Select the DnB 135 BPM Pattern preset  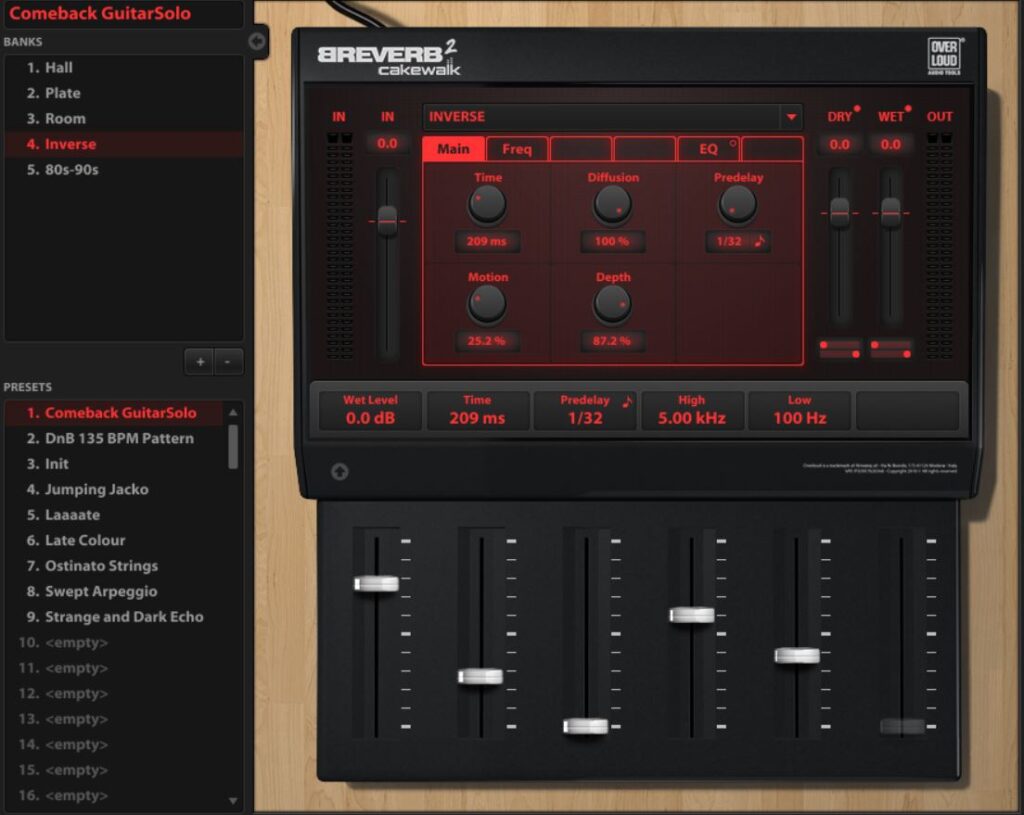[x=115, y=438]
